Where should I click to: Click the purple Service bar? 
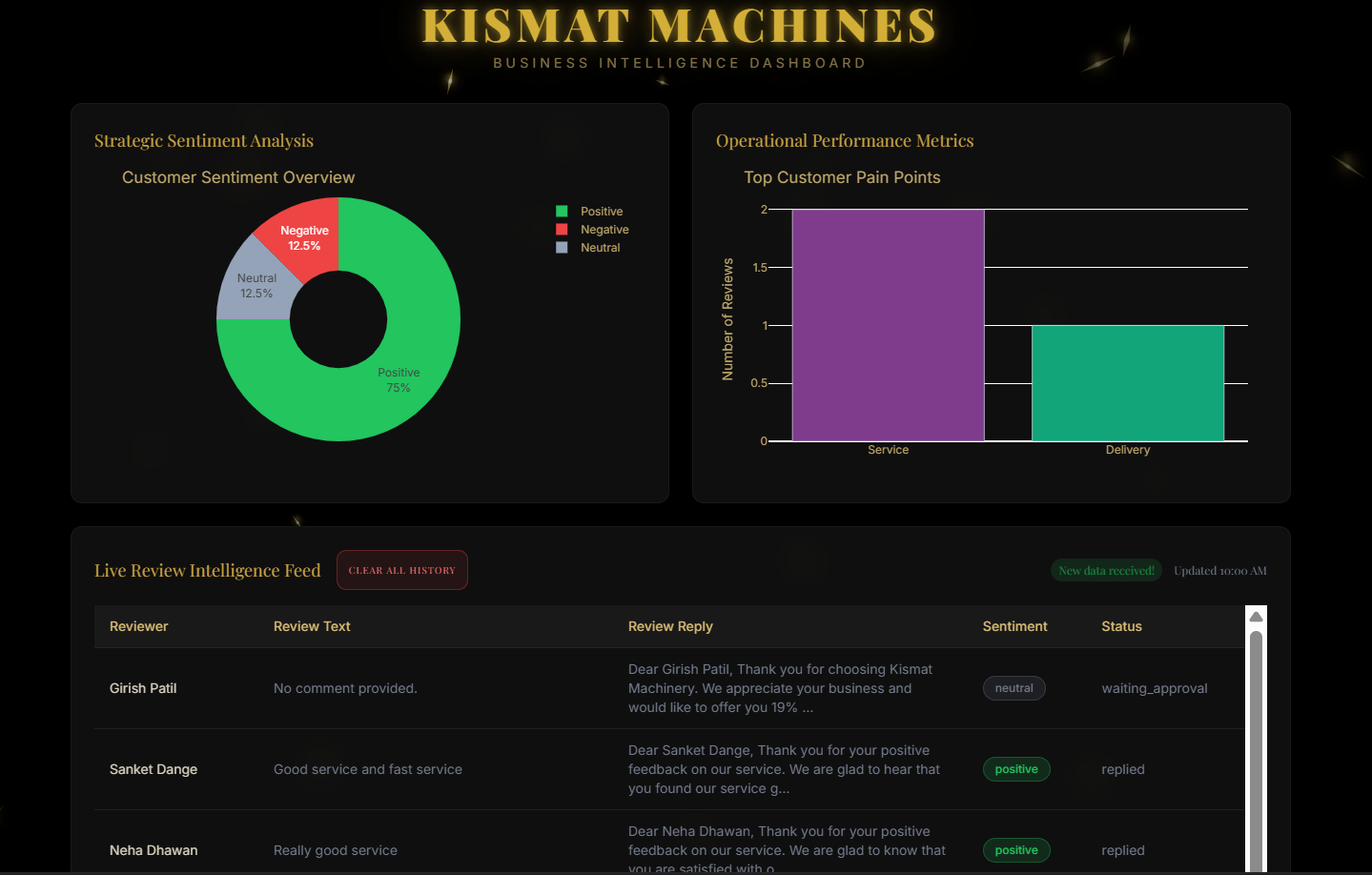click(888, 325)
